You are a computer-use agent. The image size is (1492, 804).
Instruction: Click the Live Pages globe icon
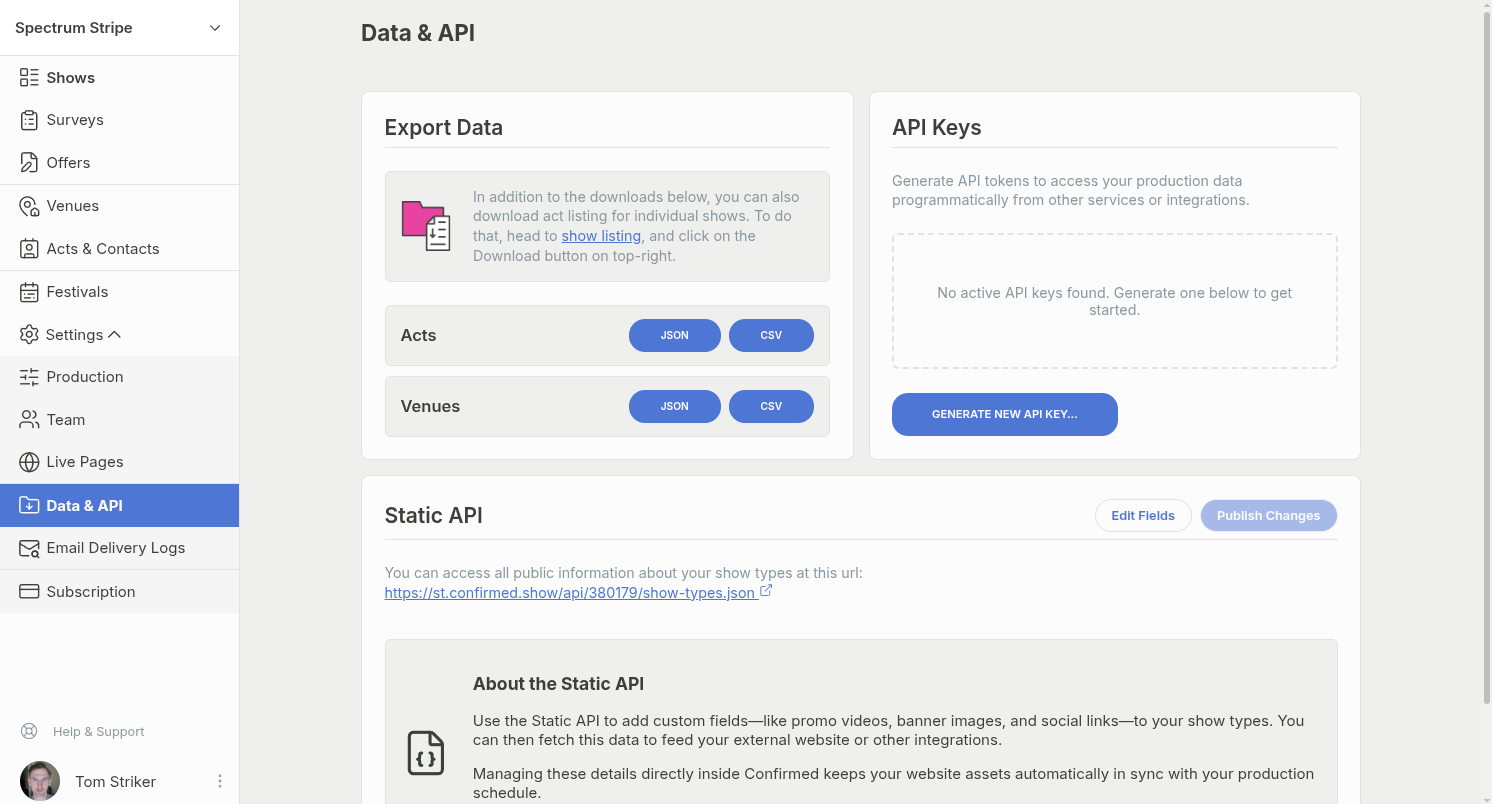pyautogui.click(x=29, y=462)
